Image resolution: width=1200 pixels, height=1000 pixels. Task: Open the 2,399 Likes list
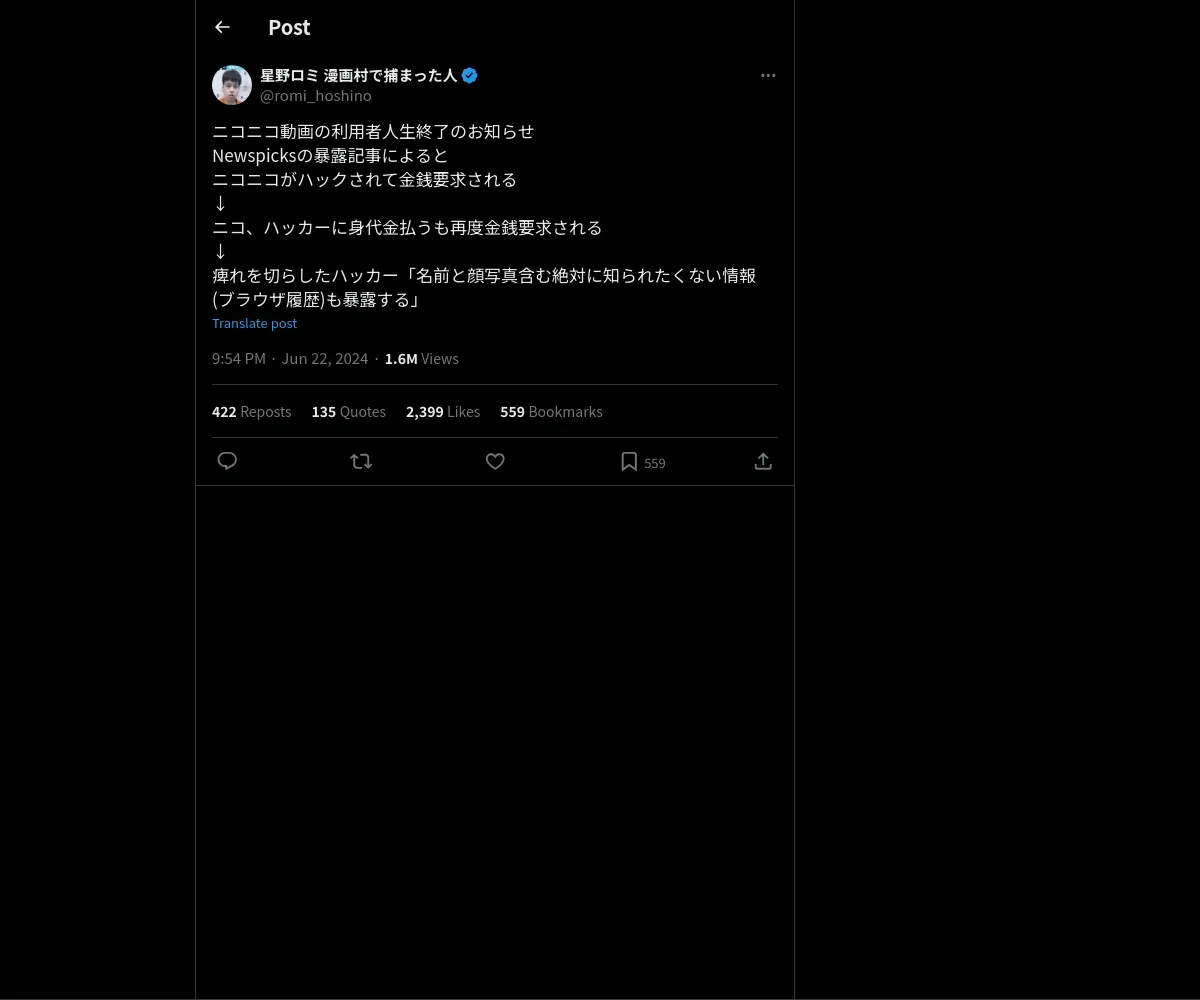click(443, 412)
